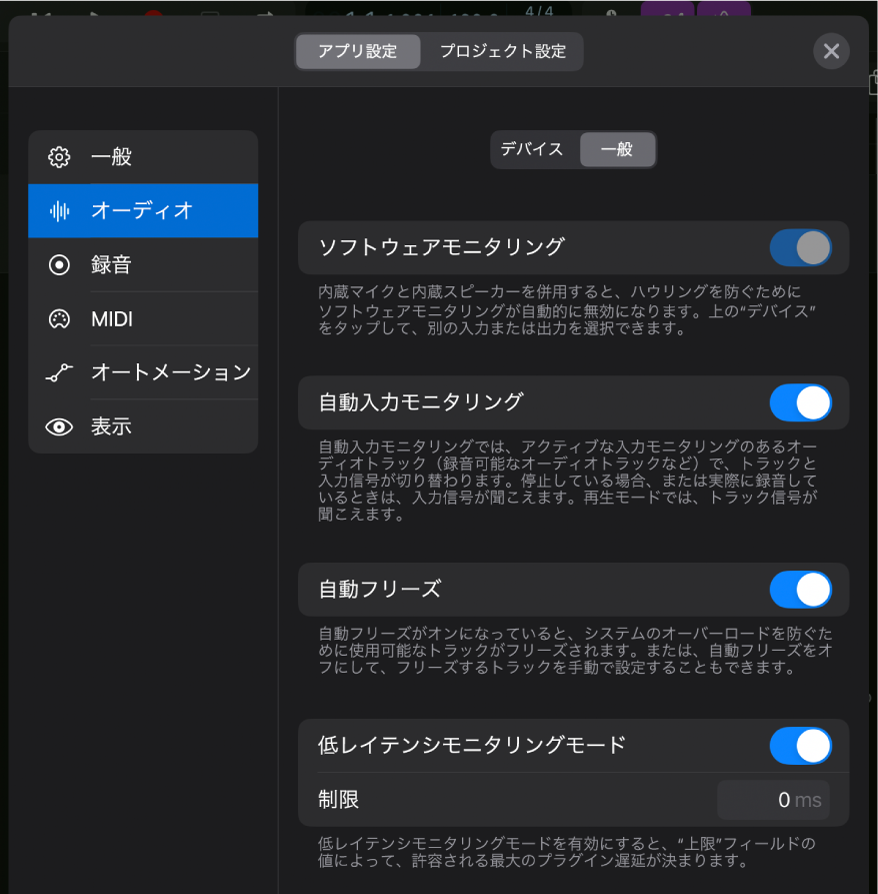878x894 pixels.
Task: Select the アプリ設定 tab
Action: 357,51
